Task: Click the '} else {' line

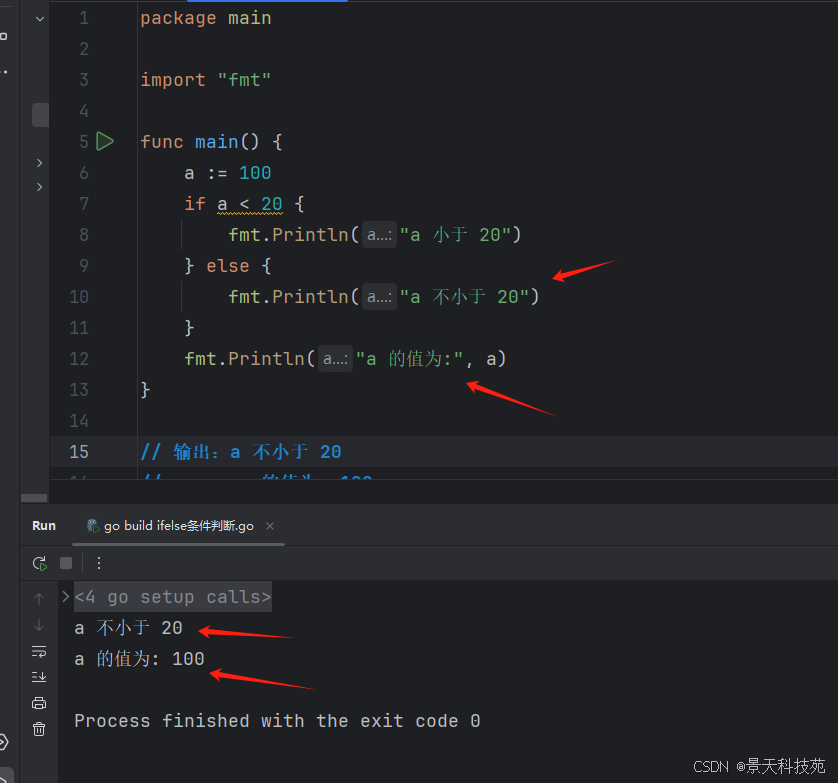Action: click(228, 266)
